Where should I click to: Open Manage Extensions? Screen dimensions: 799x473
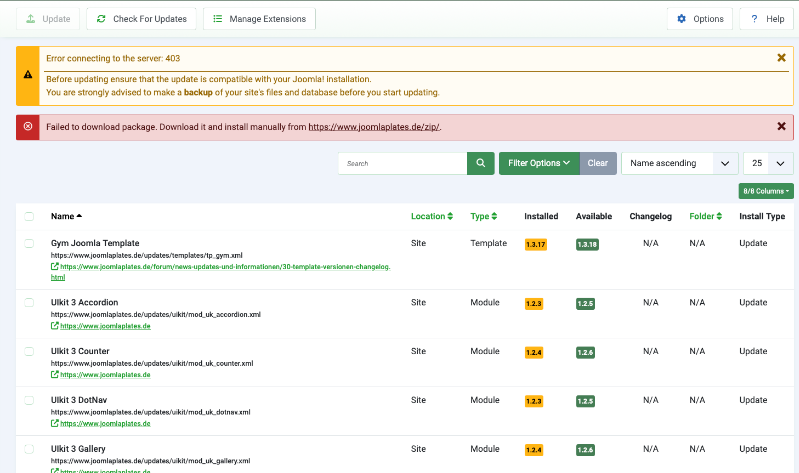click(x=259, y=19)
